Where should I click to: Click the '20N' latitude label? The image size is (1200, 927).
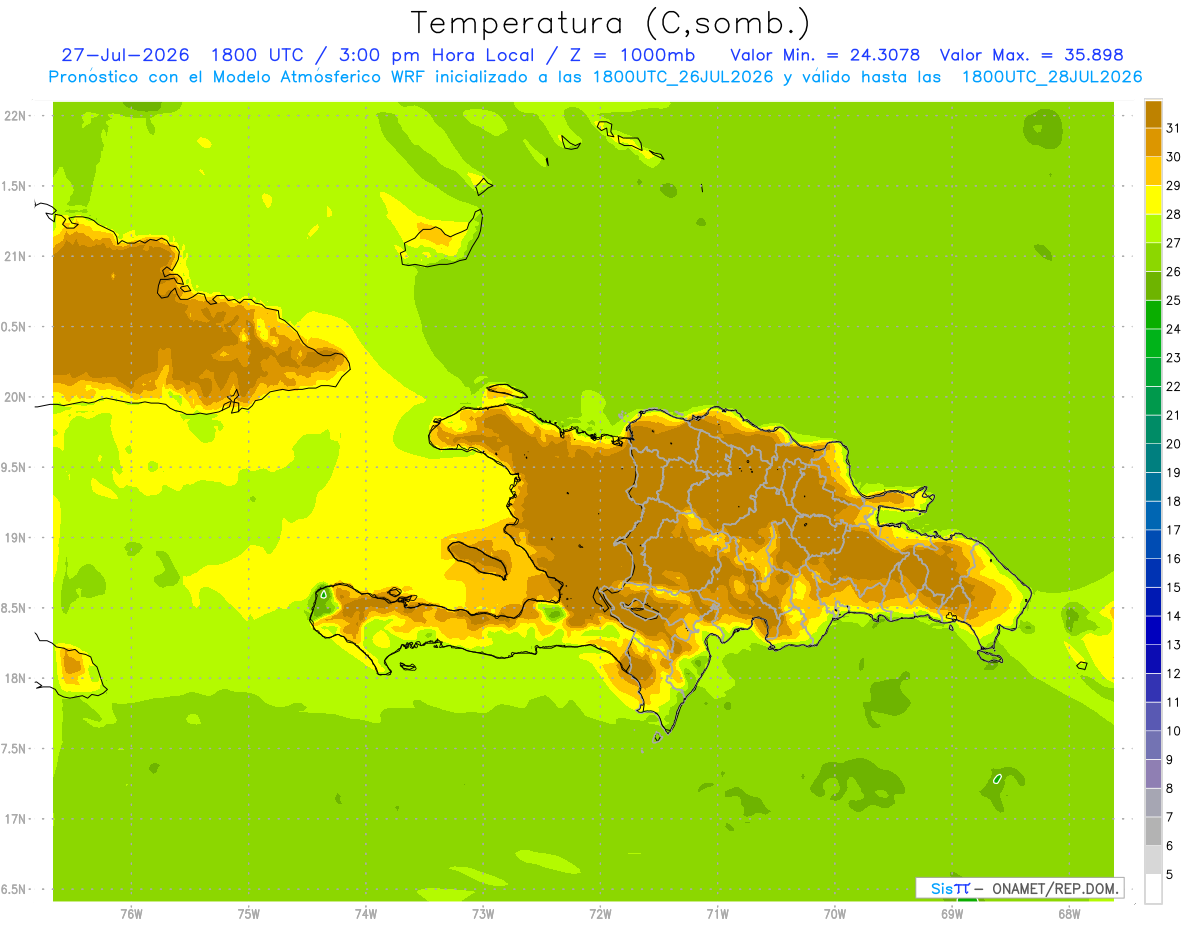(x=16, y=397)
